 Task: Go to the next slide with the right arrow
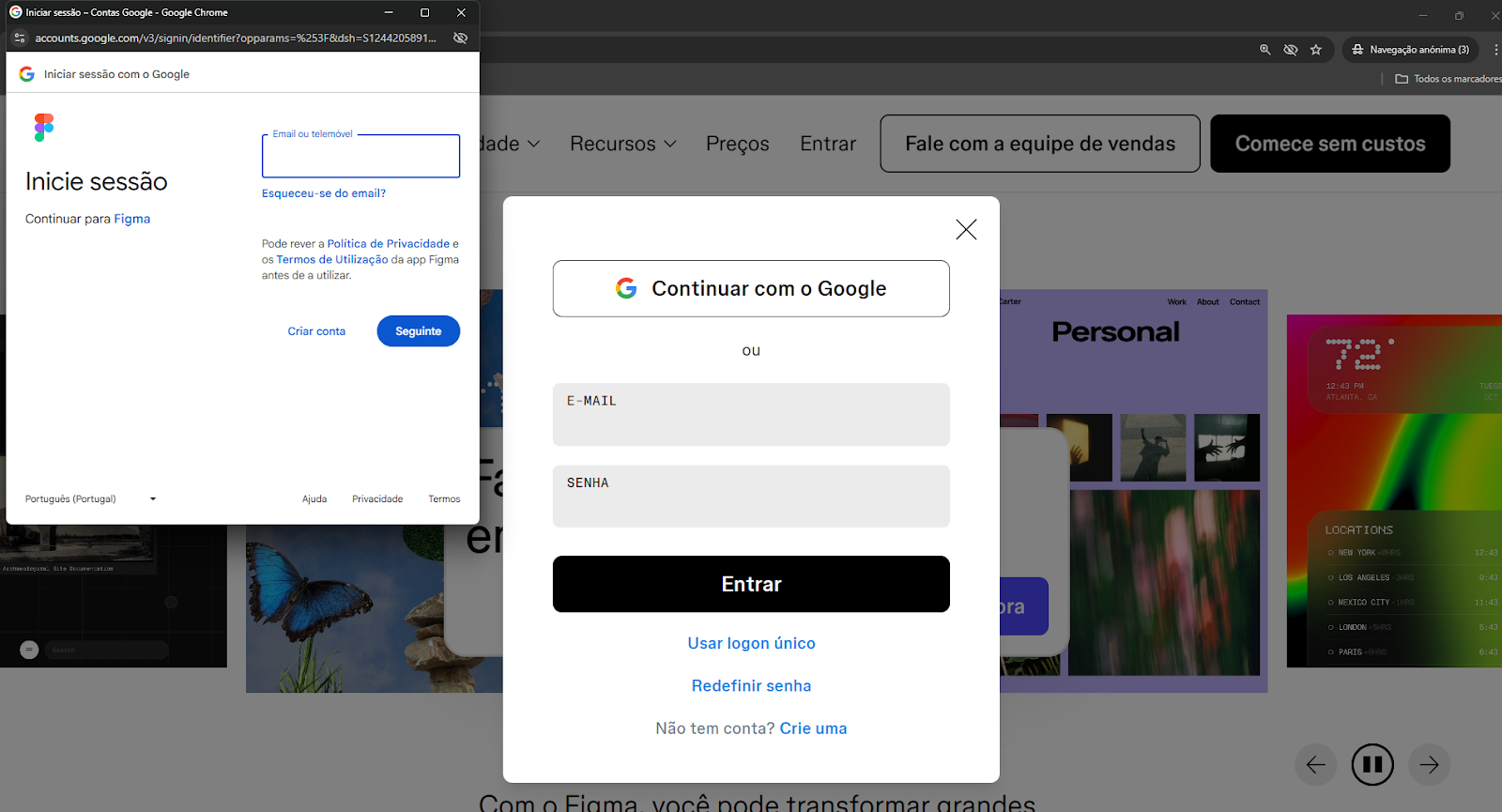pyautogui.click(x=1429, y=765)
